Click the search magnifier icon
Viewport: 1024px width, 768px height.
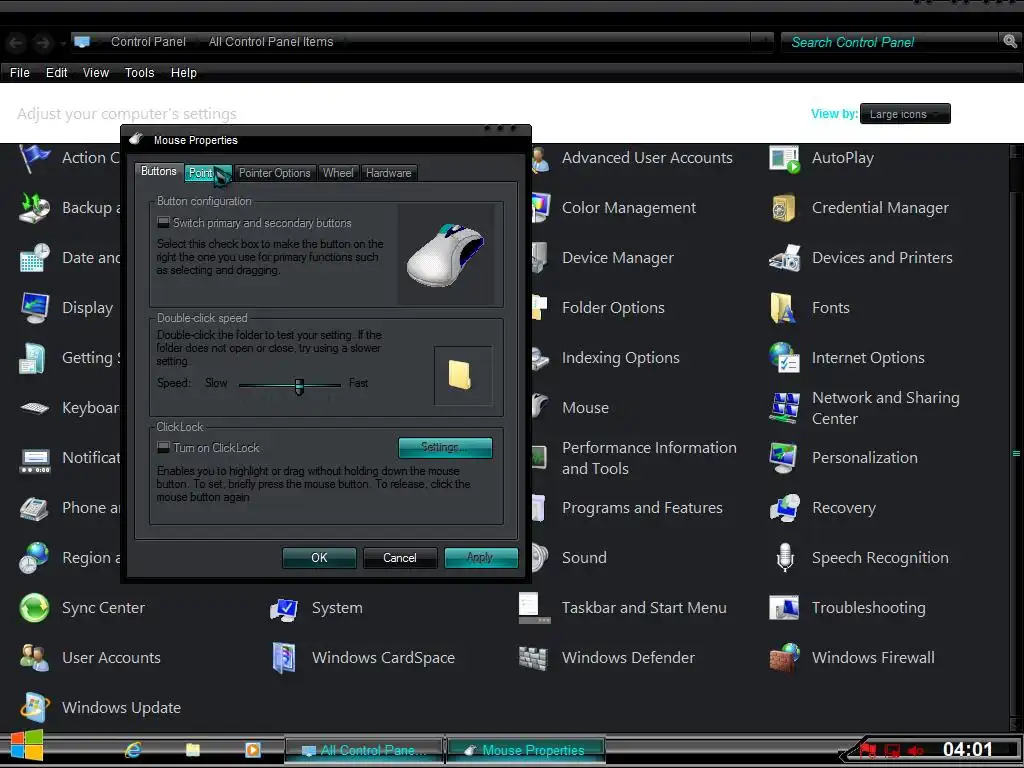tap(1010, 42)
